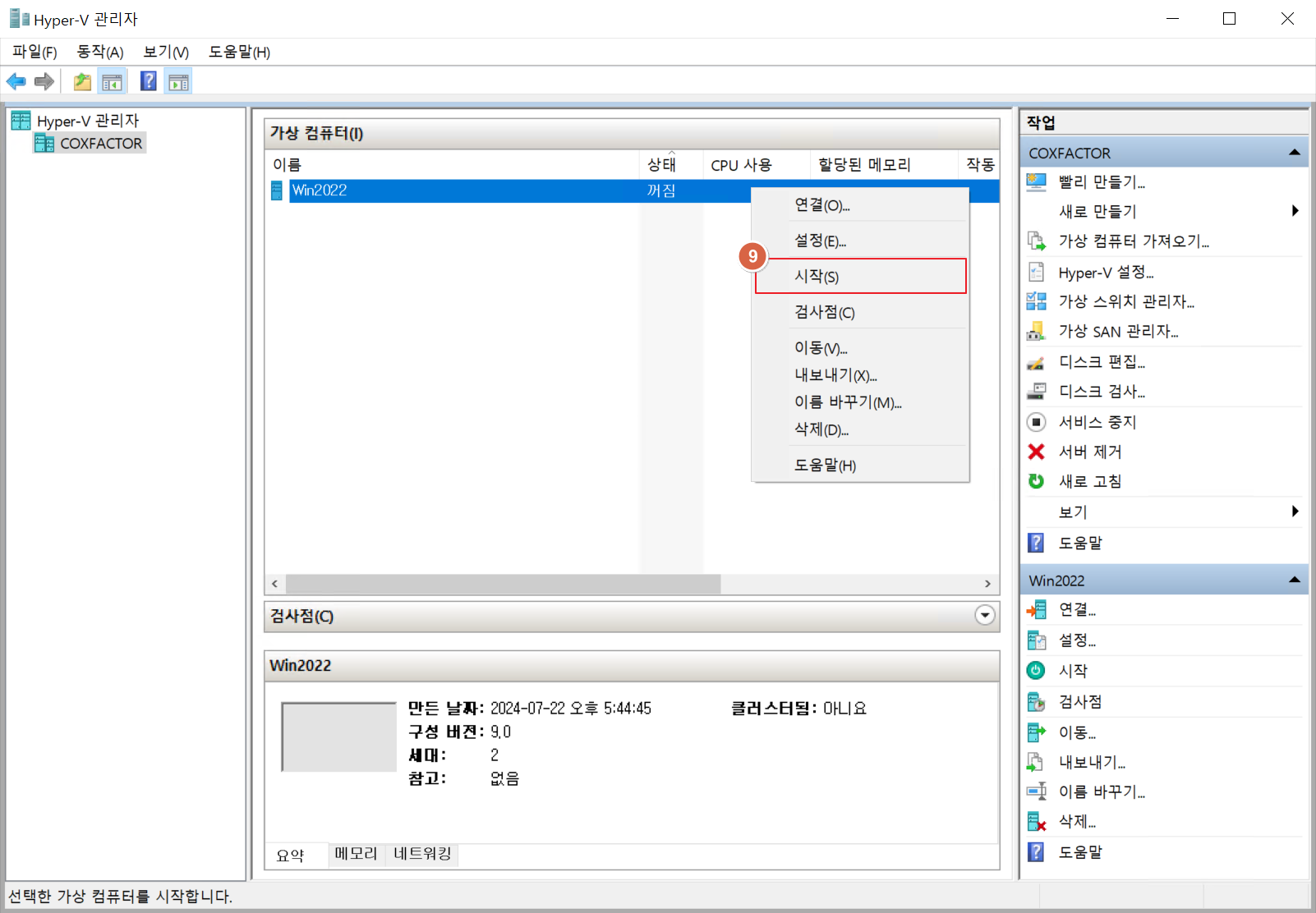Click Win2022 section 내보내기 icon
This screenshot has height=913, width=1316.
1037,762
